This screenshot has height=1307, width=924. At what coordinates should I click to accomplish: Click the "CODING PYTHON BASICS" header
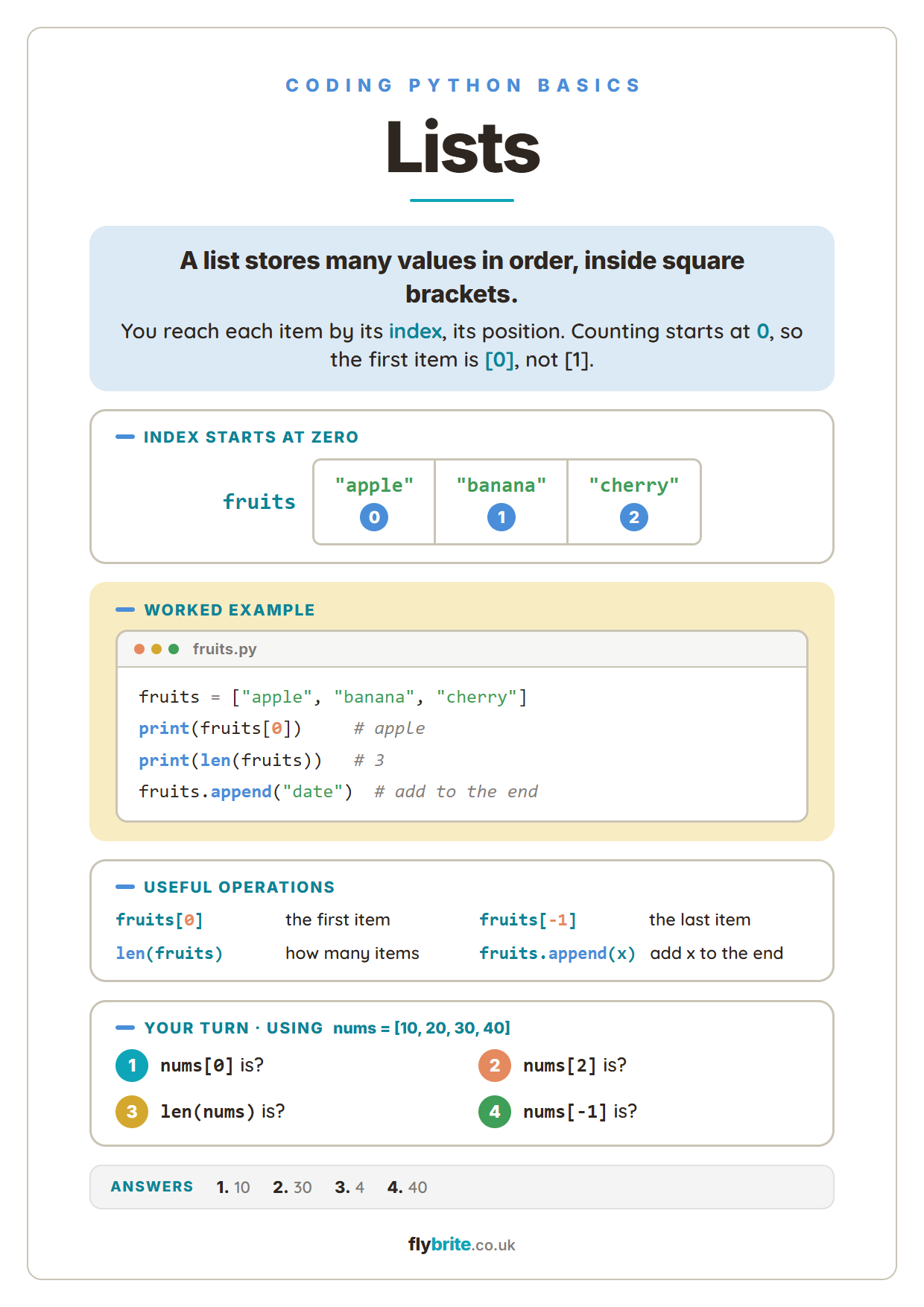tap(462, 86)
